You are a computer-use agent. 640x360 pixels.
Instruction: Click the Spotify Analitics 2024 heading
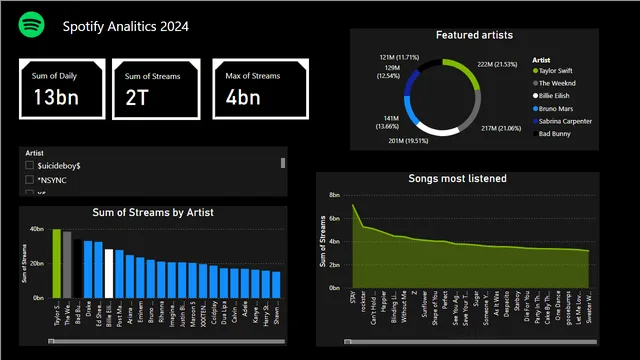click(x=126, y=27)
